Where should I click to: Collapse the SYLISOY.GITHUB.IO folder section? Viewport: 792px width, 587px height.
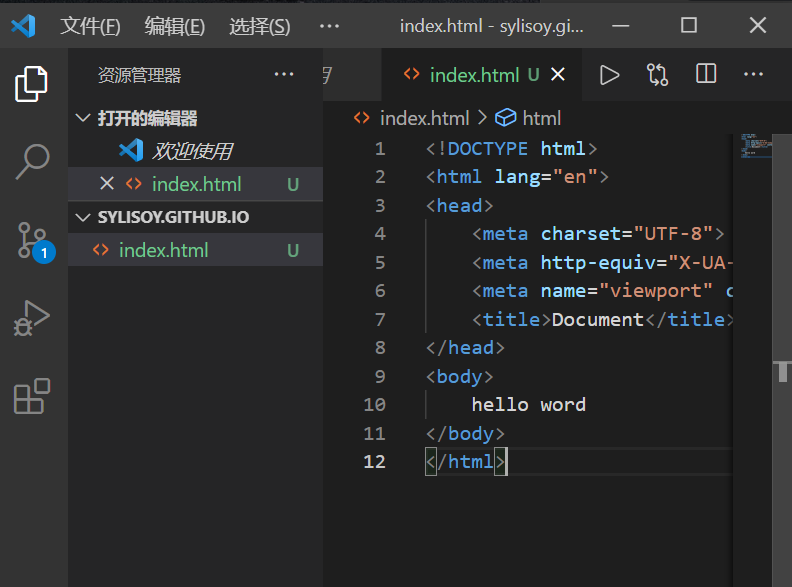coord(83,217)
